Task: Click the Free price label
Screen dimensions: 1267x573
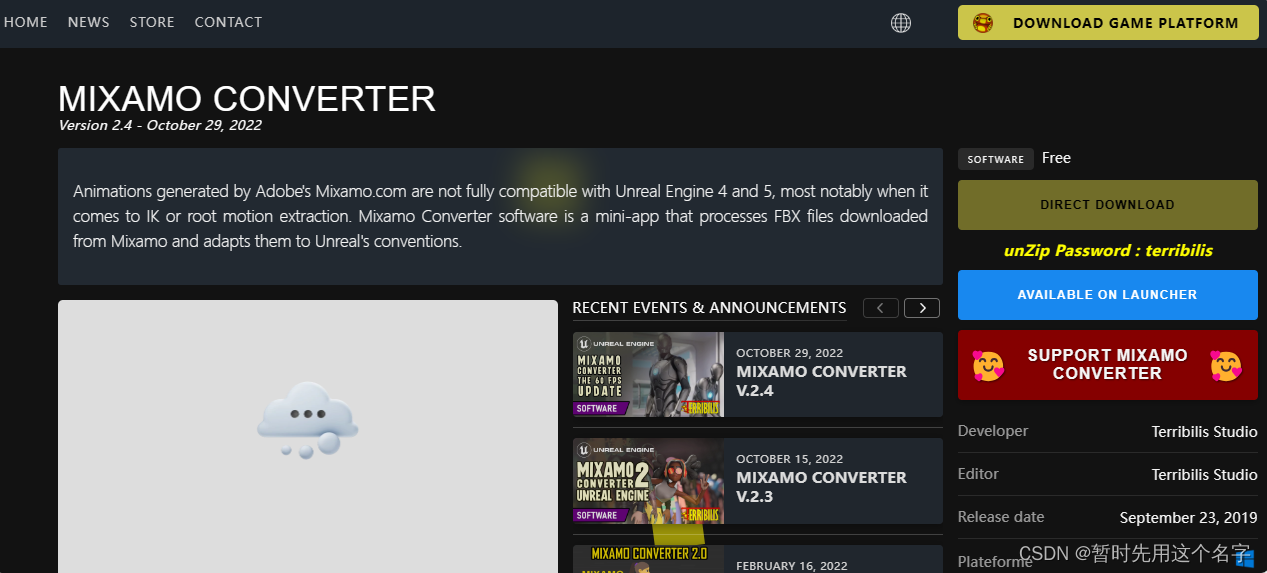Action: coord(1056,158)
